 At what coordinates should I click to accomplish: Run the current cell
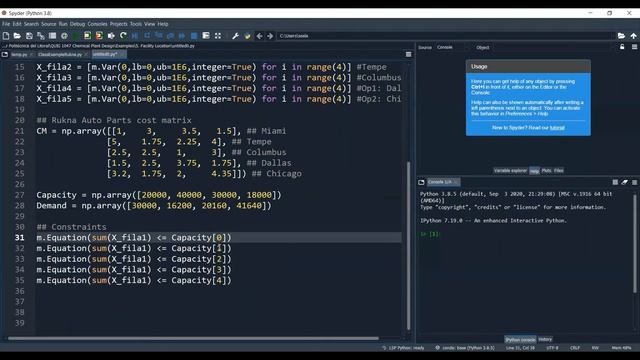click(x=87, y=36)
